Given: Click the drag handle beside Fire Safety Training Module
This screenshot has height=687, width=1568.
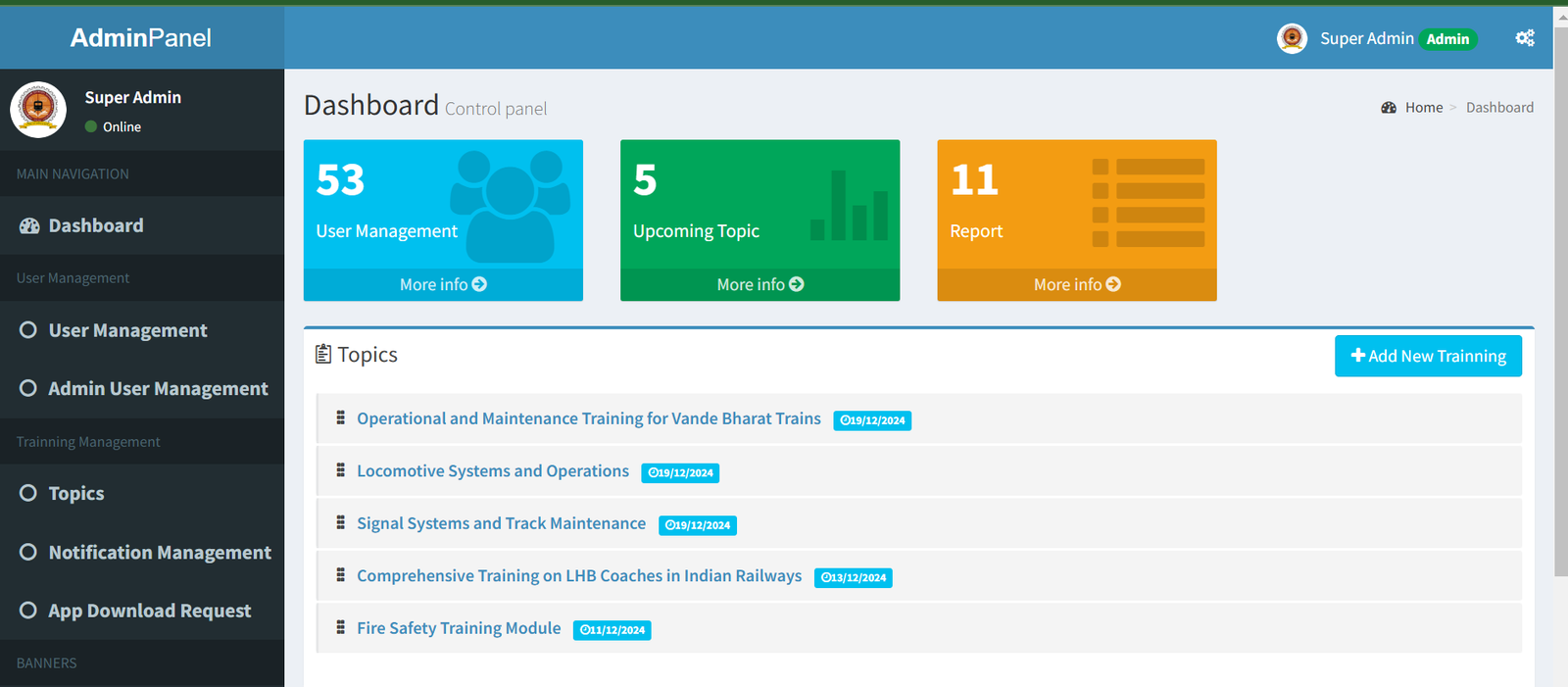Looking at the screenshot, I should tap(340, 627).
